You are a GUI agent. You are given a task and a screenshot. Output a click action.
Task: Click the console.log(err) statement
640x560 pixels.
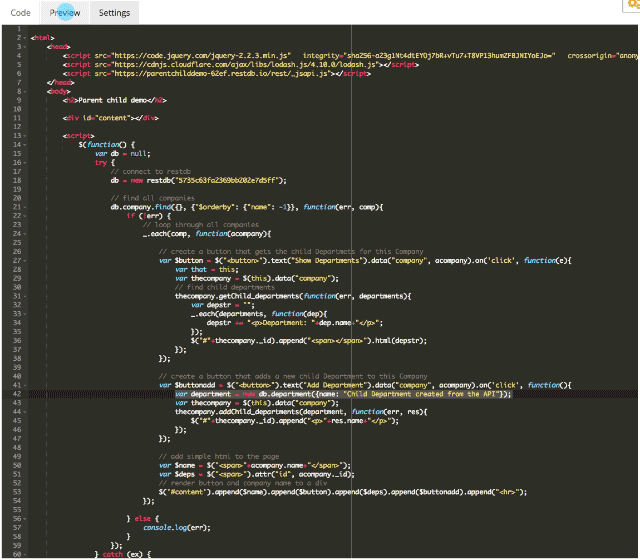177,528
